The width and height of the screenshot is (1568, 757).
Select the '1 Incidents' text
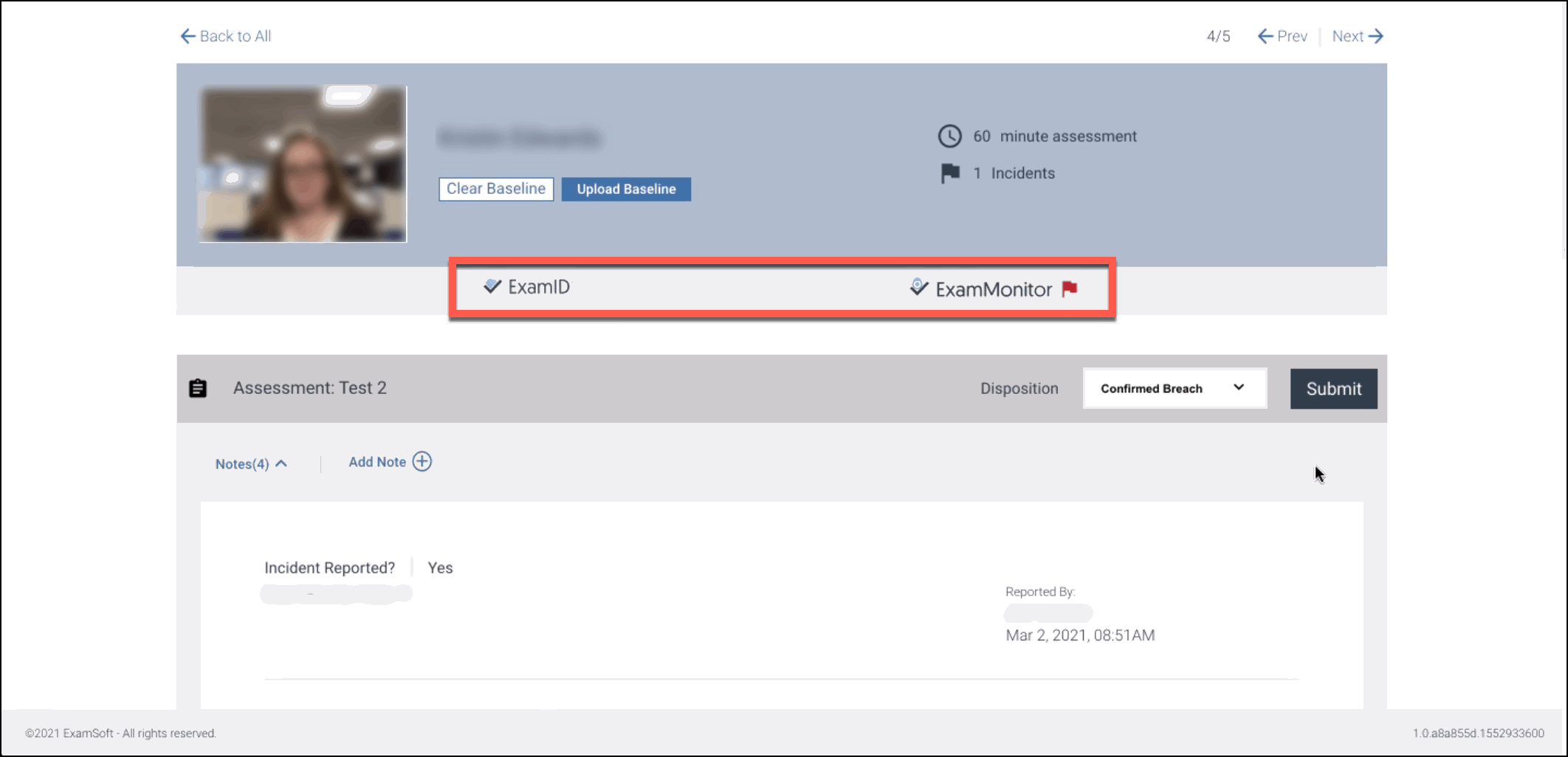point(1014,173)
